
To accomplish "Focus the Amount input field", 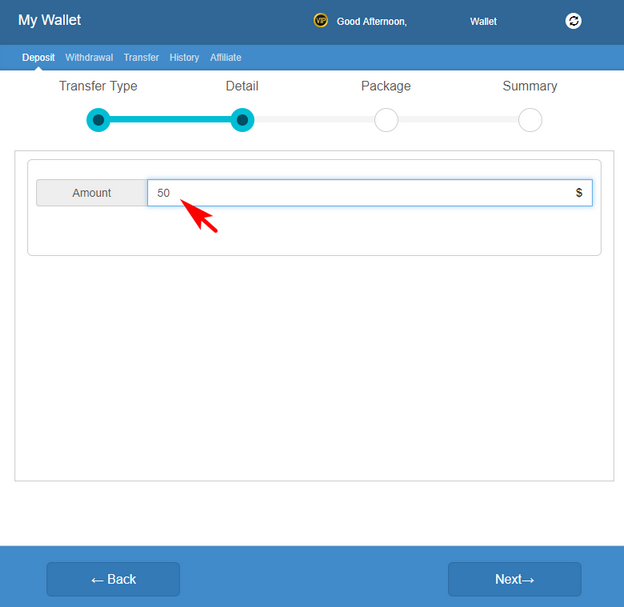I will coord(360,193).
